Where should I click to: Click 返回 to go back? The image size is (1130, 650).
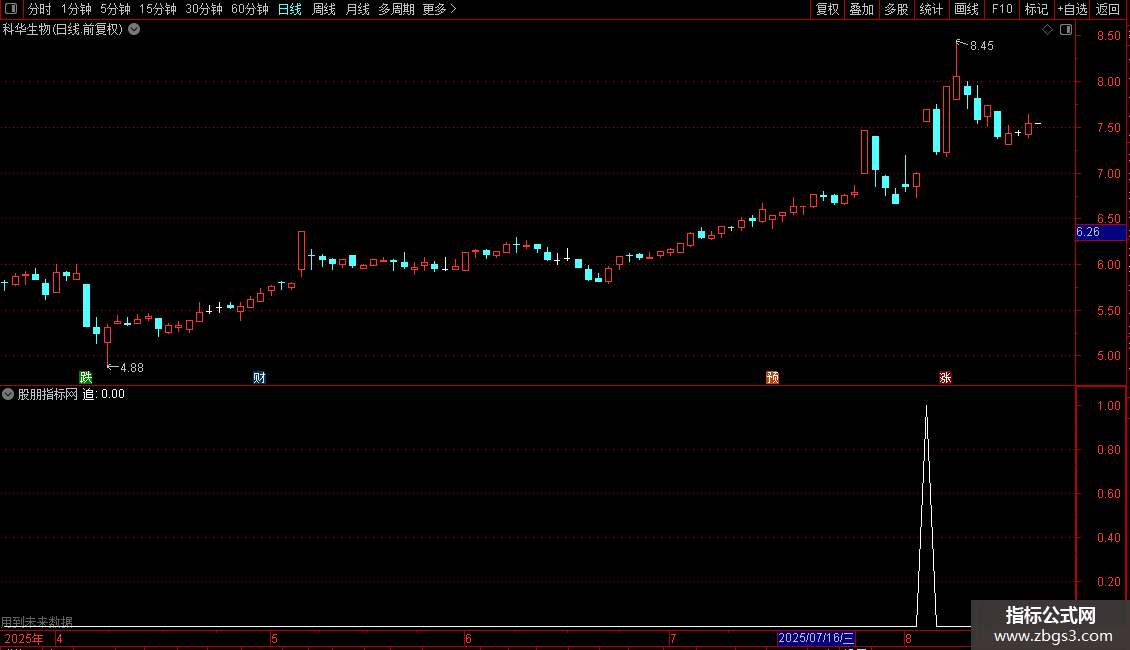(x=1108, y=9)
